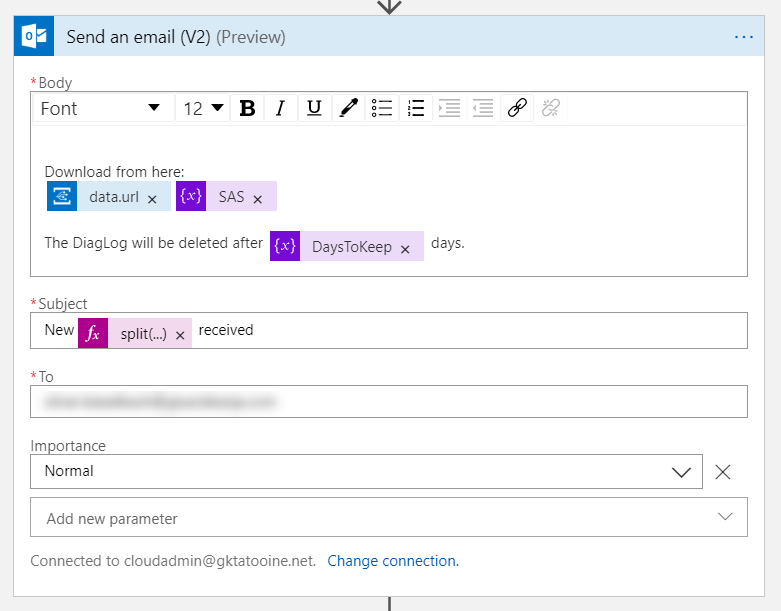Insert a numbered list
781x611 pixels.
[416, 109]
